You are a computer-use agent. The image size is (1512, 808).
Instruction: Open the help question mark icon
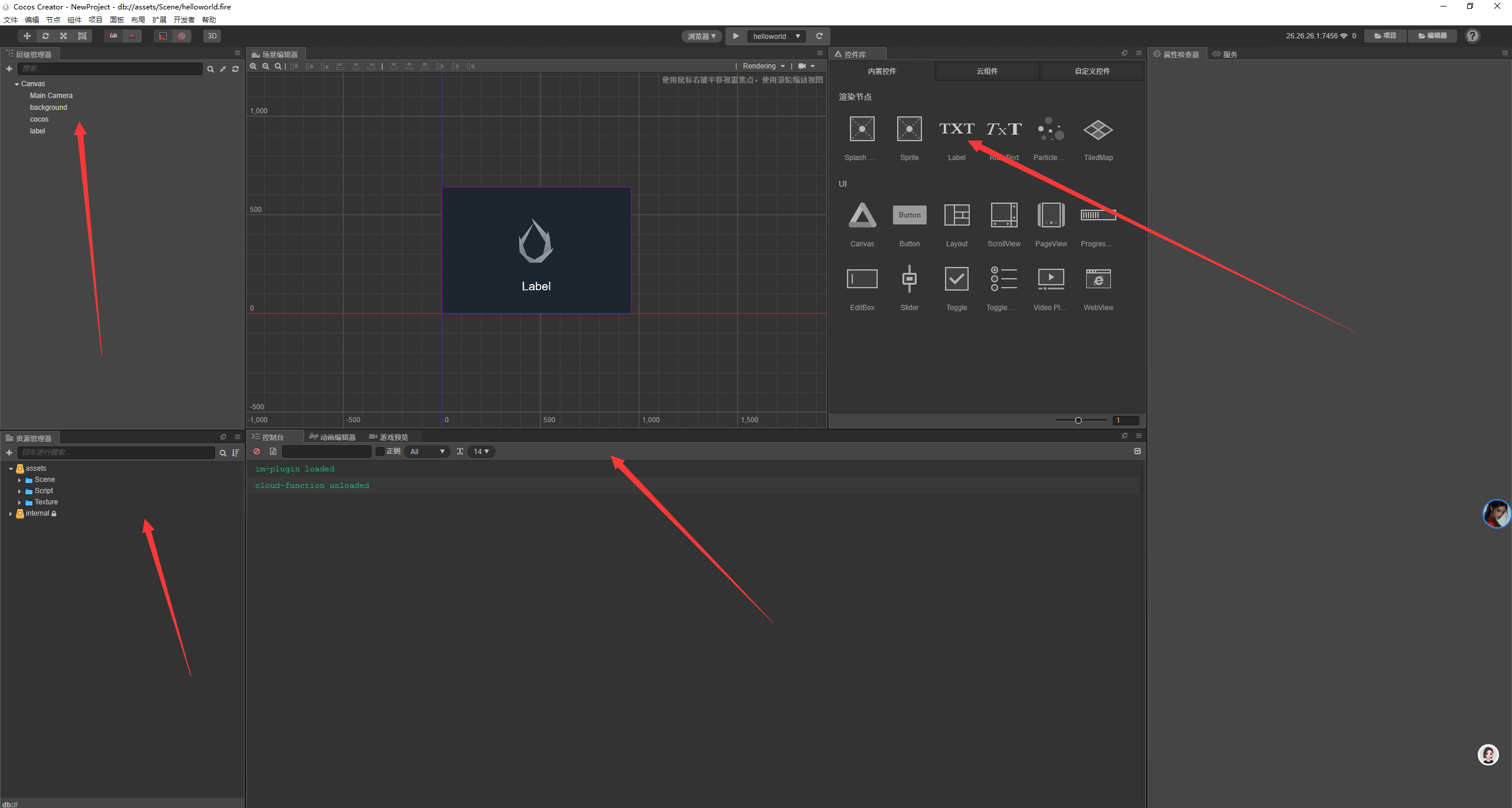pos(1472,36)
